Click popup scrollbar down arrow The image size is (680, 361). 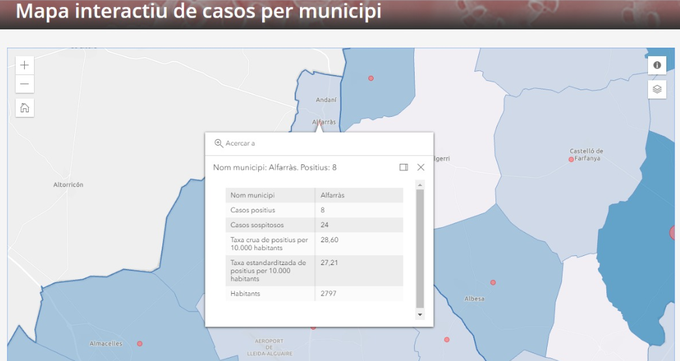(x=419, y=314)
